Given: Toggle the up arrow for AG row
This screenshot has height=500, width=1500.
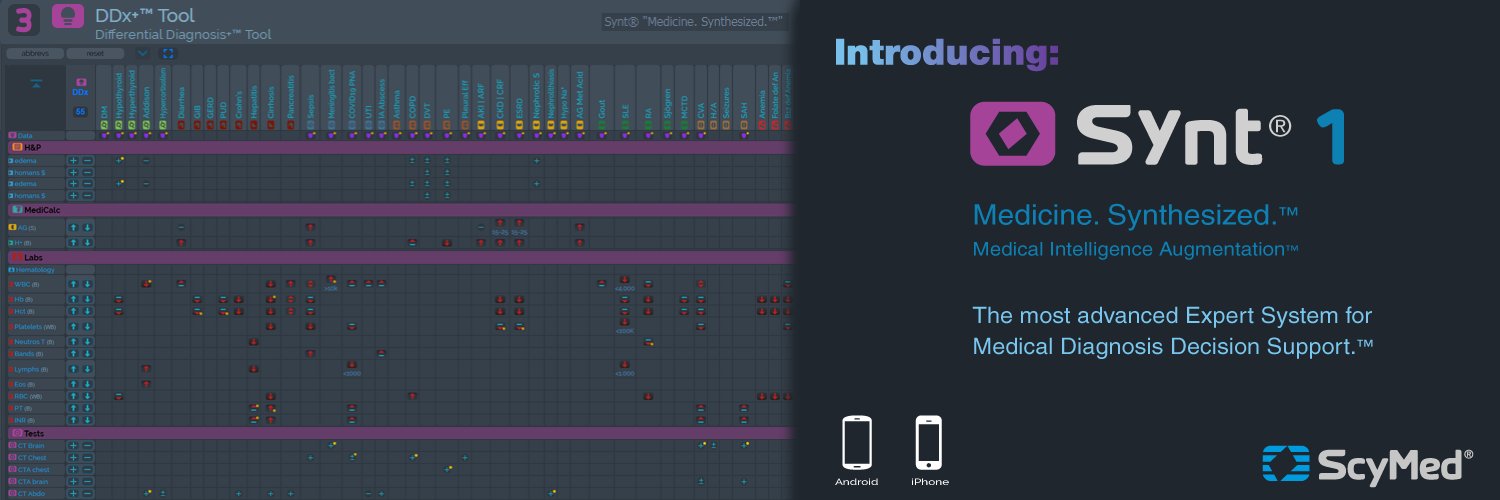Looking at the screenshot, I should (x=73, y=228).
